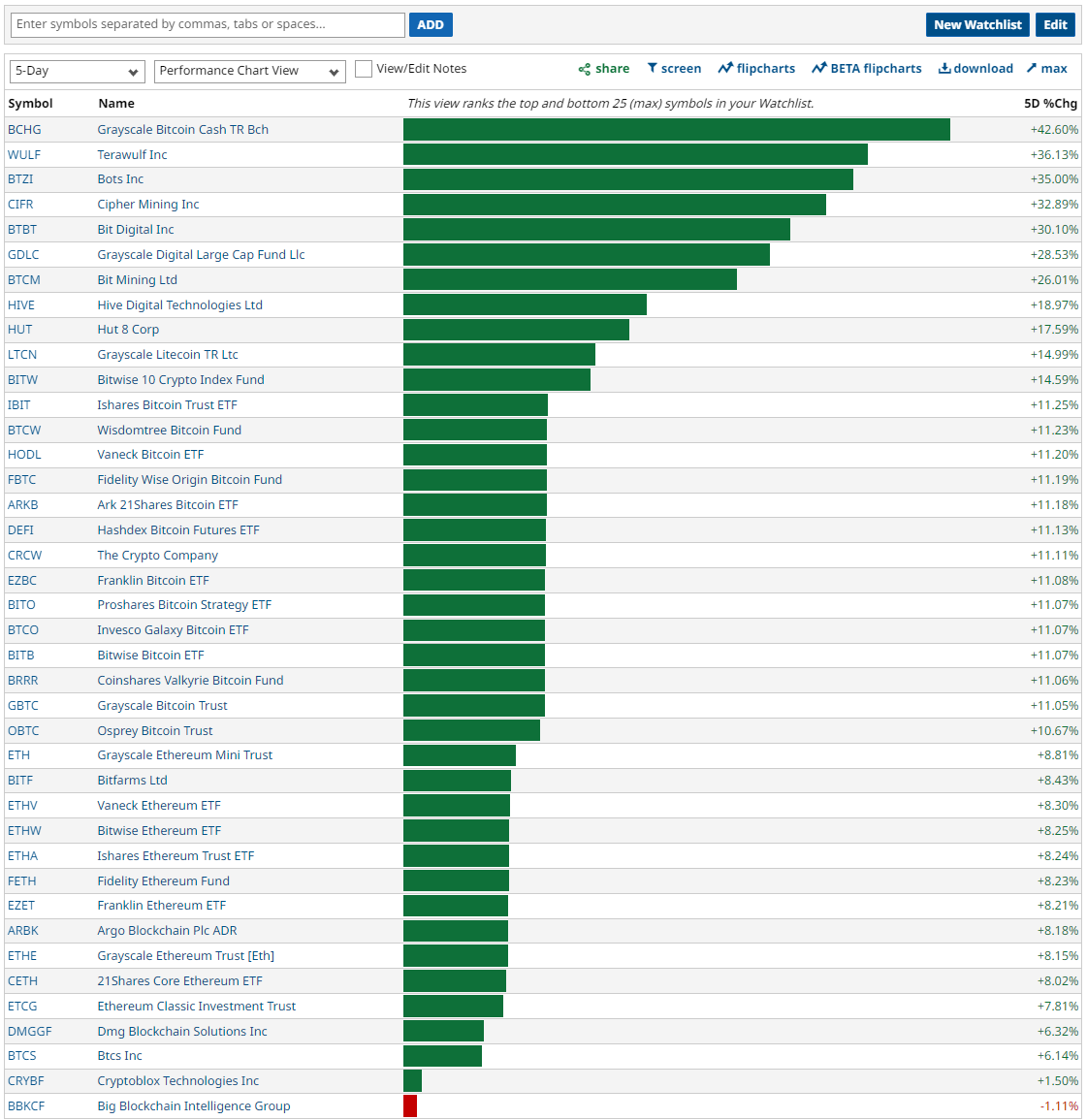Focus the symbol entry input field
1087x1120 pixels.
click(208, 24)
